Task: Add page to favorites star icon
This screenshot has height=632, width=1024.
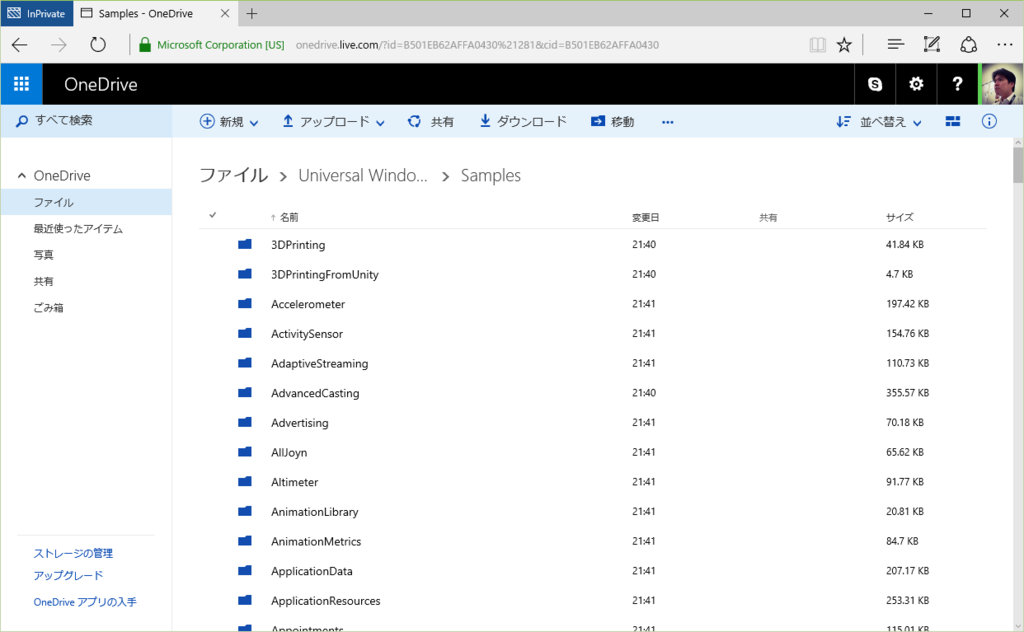Action: tap(844, 45)
